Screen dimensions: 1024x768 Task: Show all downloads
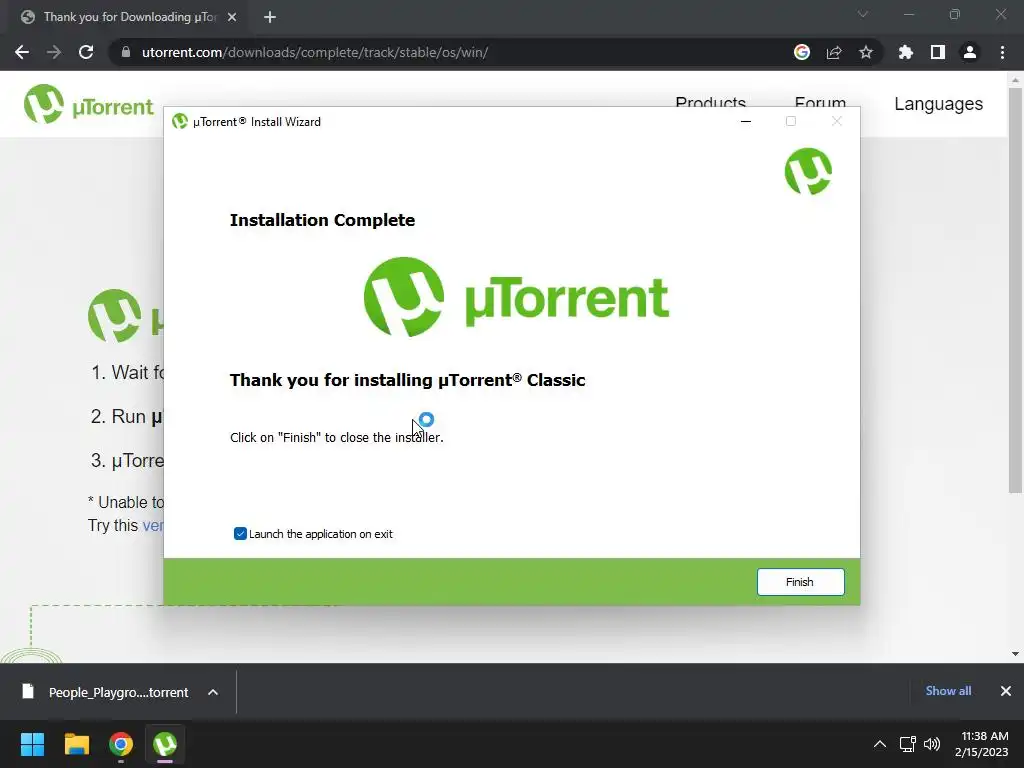tap(948, 691)
